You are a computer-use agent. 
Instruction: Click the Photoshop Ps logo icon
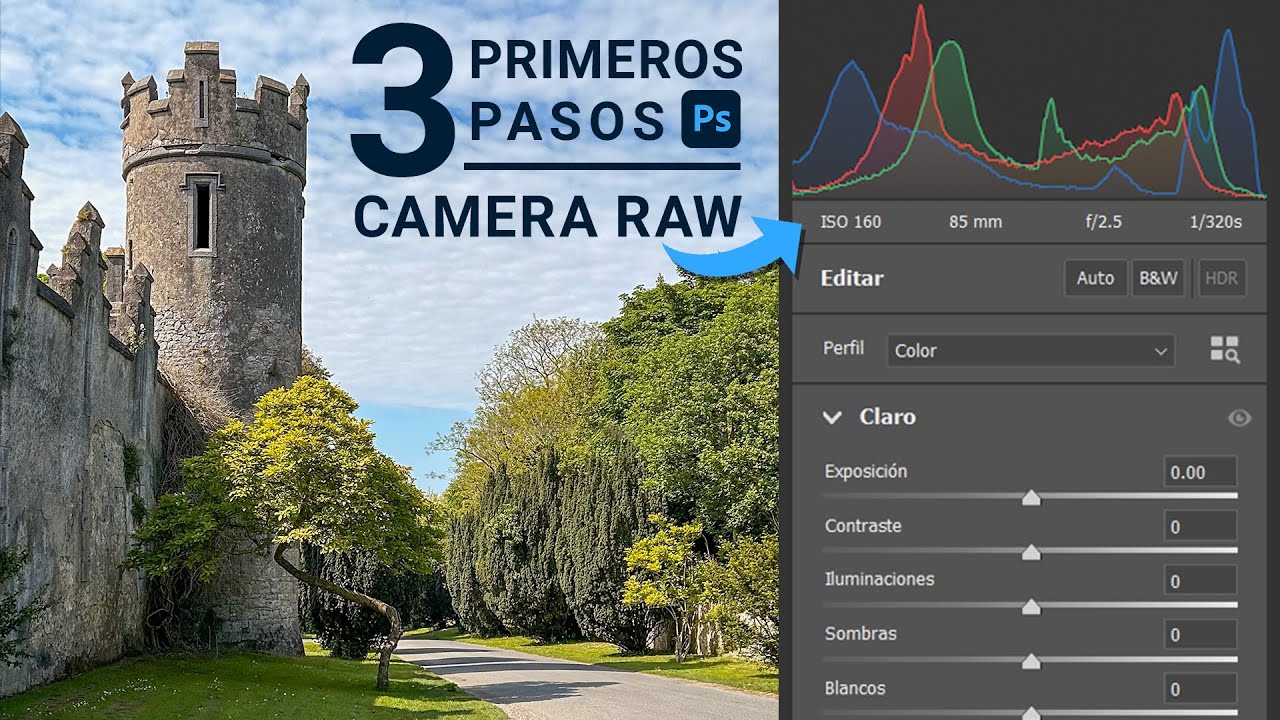[x=711, y=119]
